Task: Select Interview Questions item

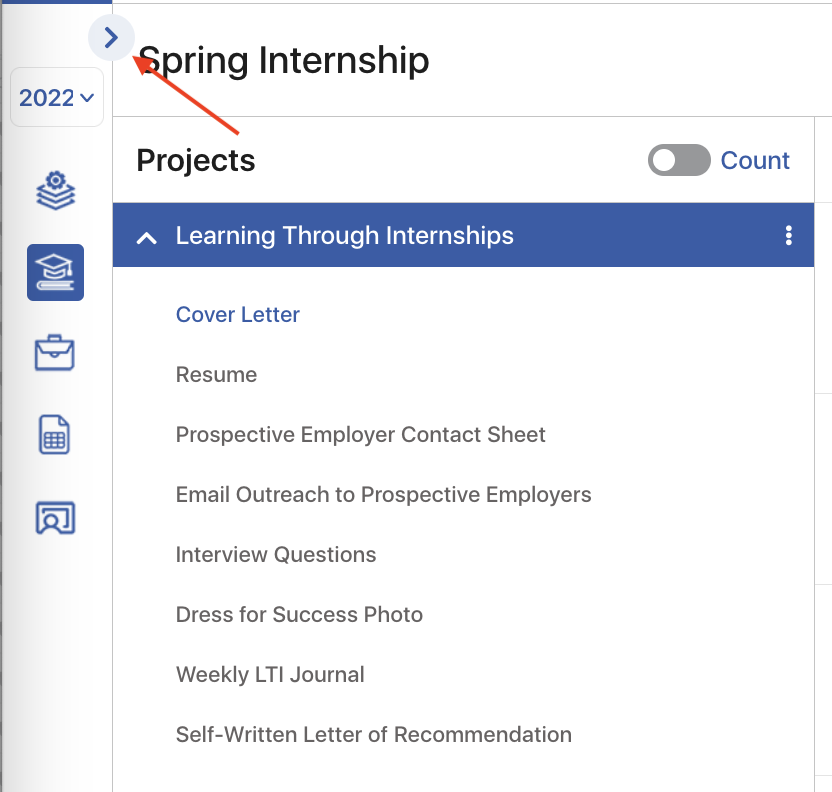Action: 276,554
